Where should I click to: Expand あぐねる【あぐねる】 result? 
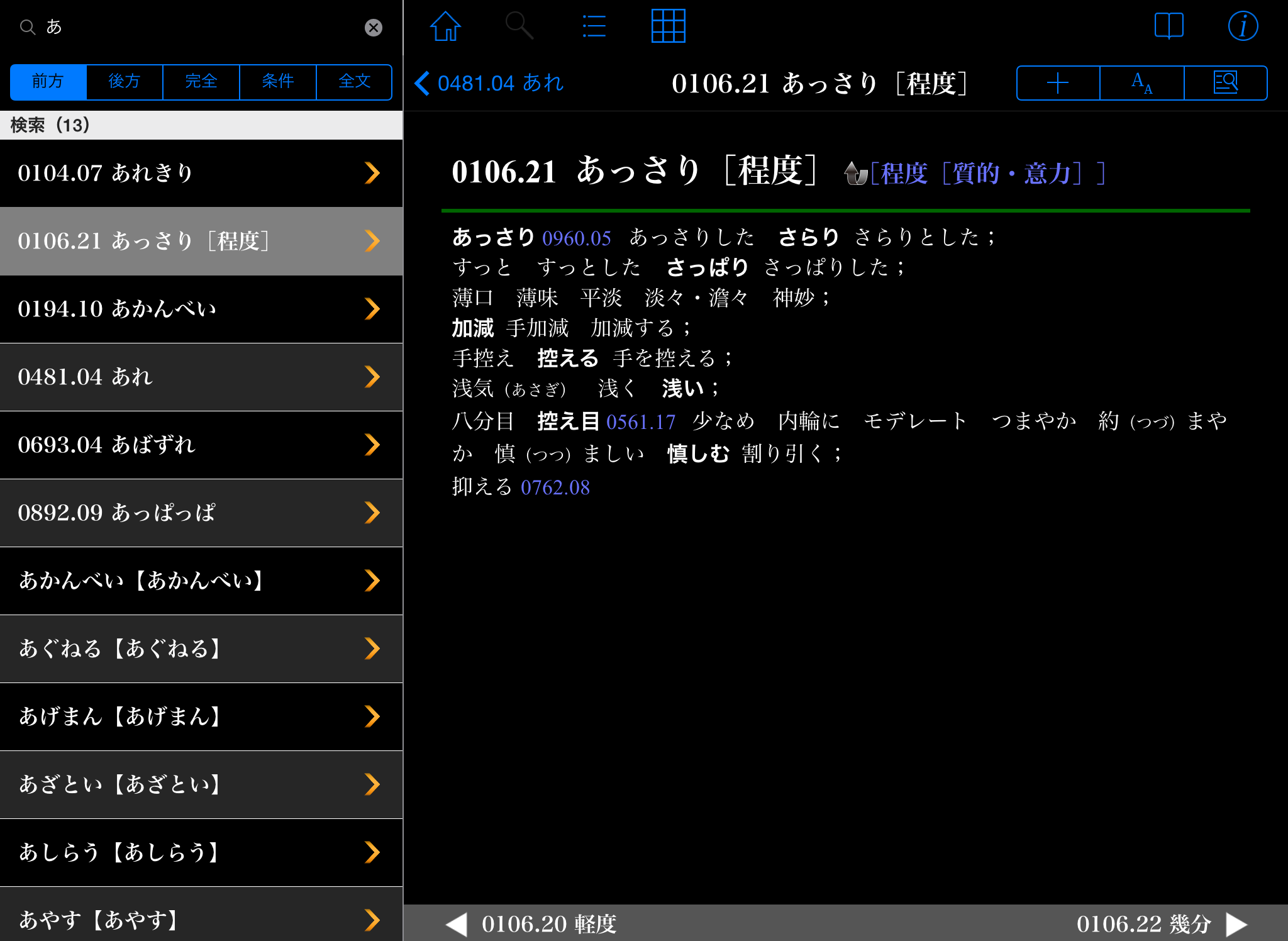201,649
